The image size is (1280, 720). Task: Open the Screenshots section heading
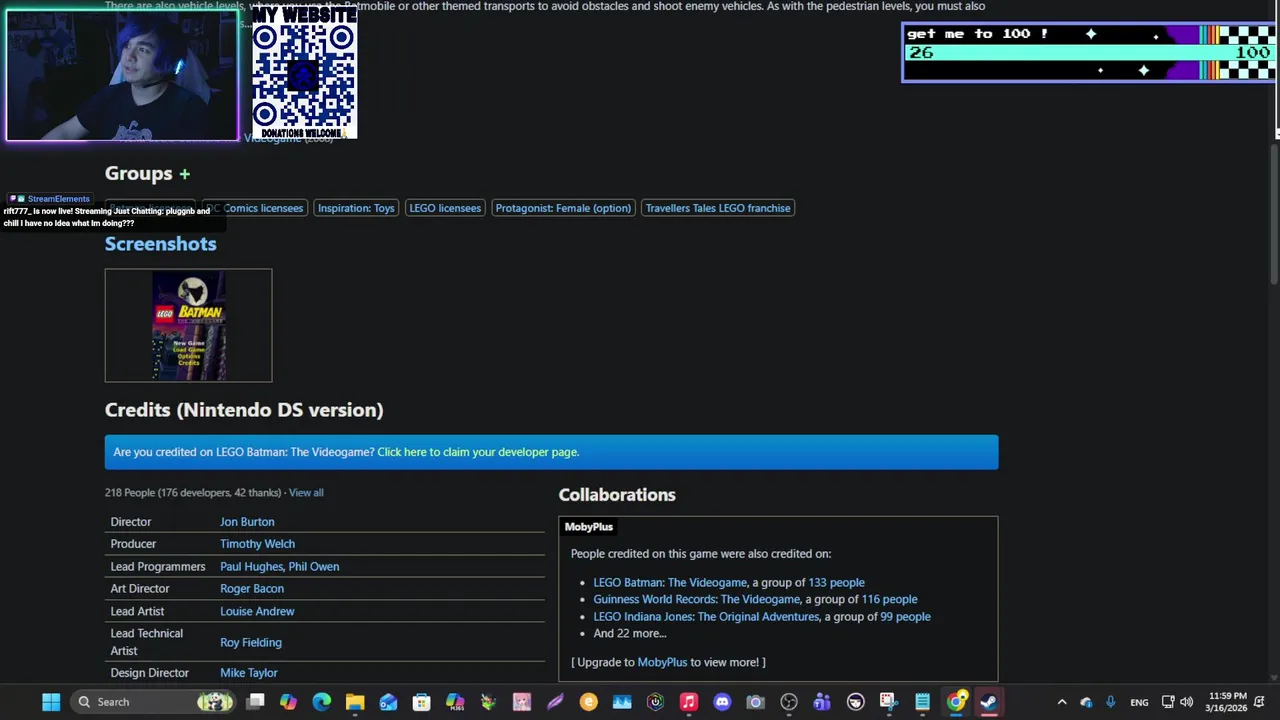point(160,244)
